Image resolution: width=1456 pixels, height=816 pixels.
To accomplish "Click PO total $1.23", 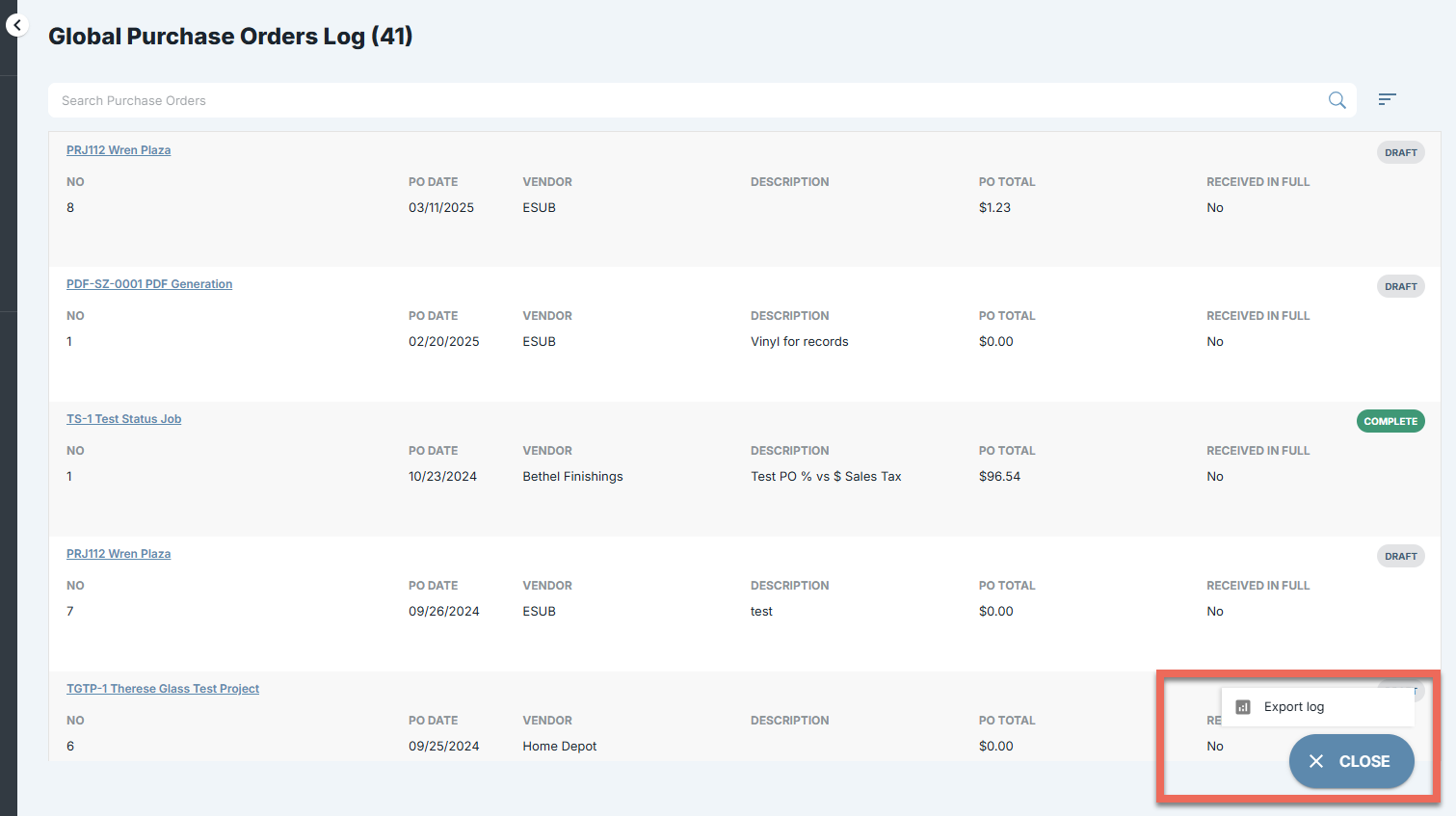I will 994,207.
